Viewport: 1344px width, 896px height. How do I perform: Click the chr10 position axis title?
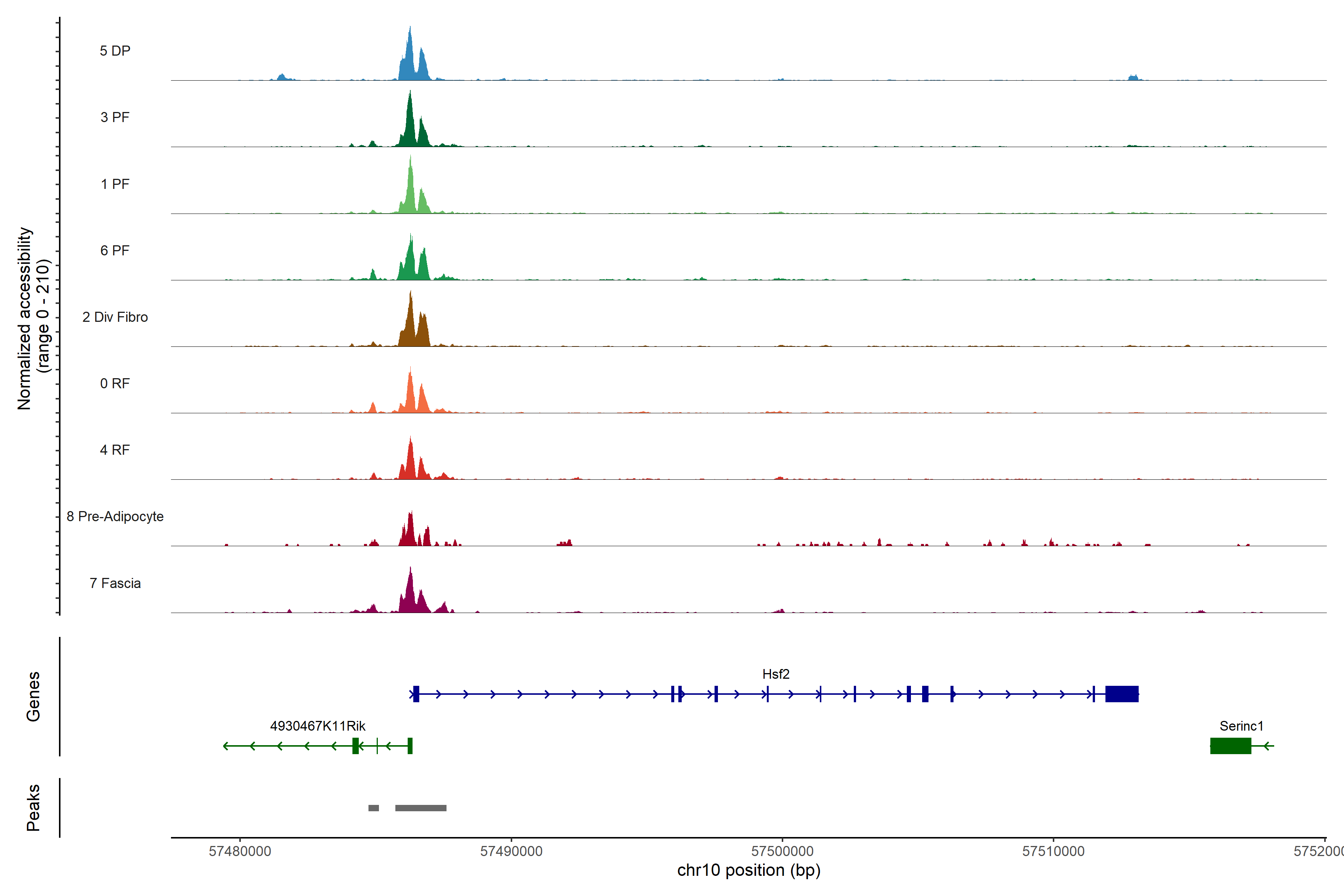tap(749, 870)
